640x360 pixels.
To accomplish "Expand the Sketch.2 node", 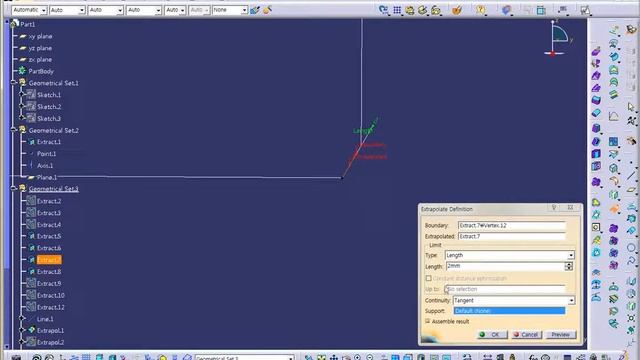I will tap(22, 107).
